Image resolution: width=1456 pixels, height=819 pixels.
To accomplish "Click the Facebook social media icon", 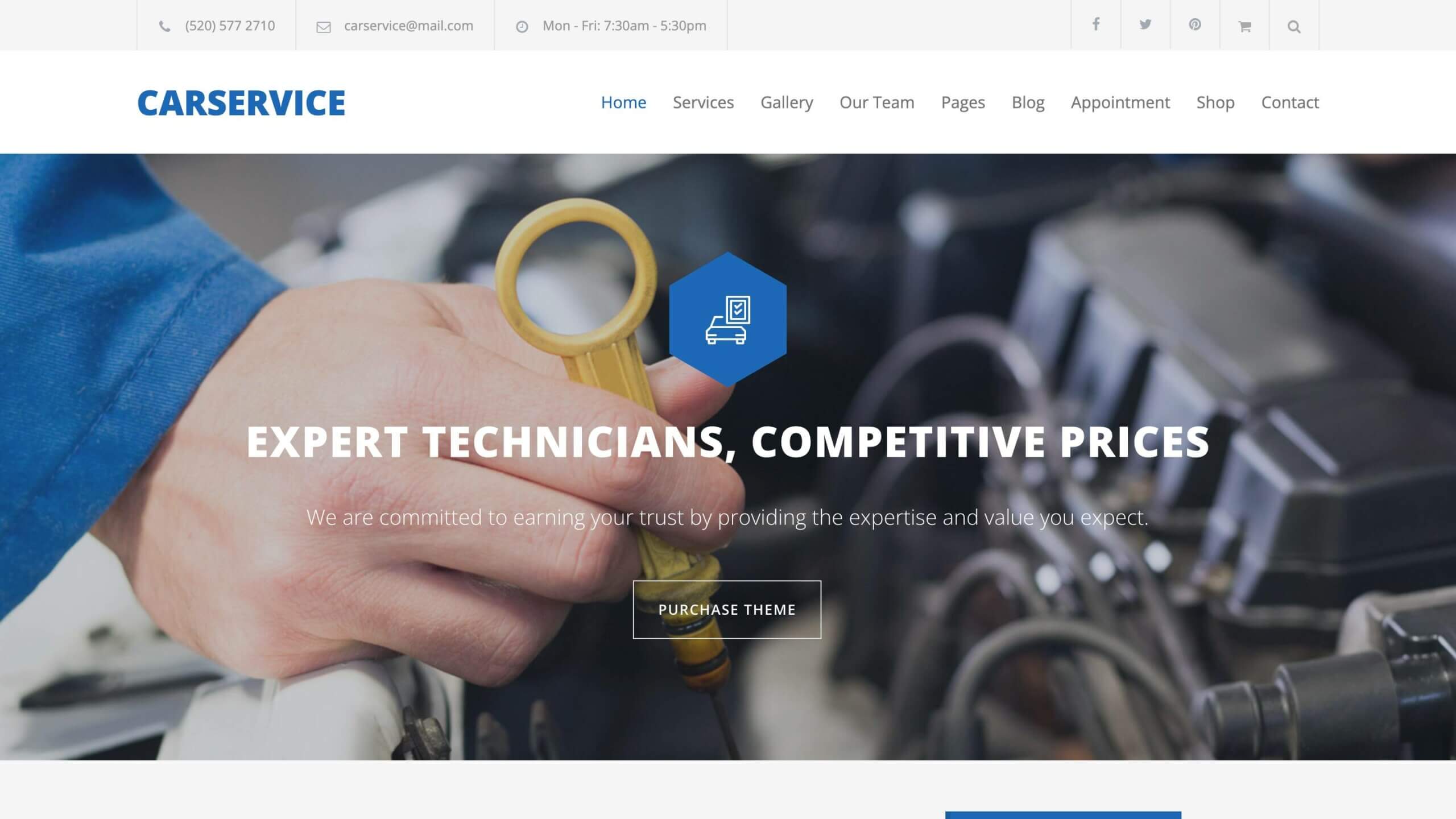I will click(x=1095, y=25).
